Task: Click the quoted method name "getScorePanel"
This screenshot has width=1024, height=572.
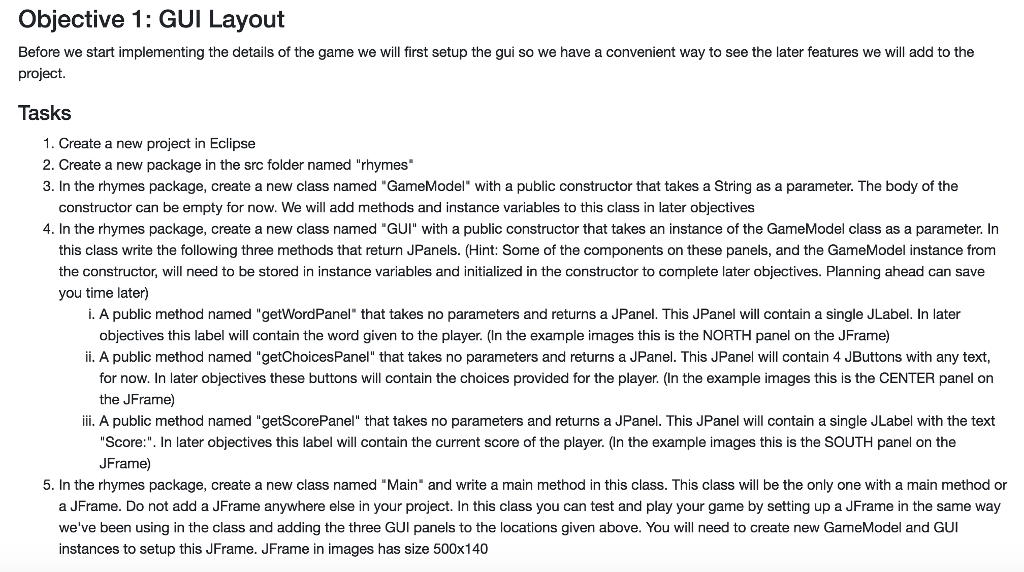Action: [308, 421]
